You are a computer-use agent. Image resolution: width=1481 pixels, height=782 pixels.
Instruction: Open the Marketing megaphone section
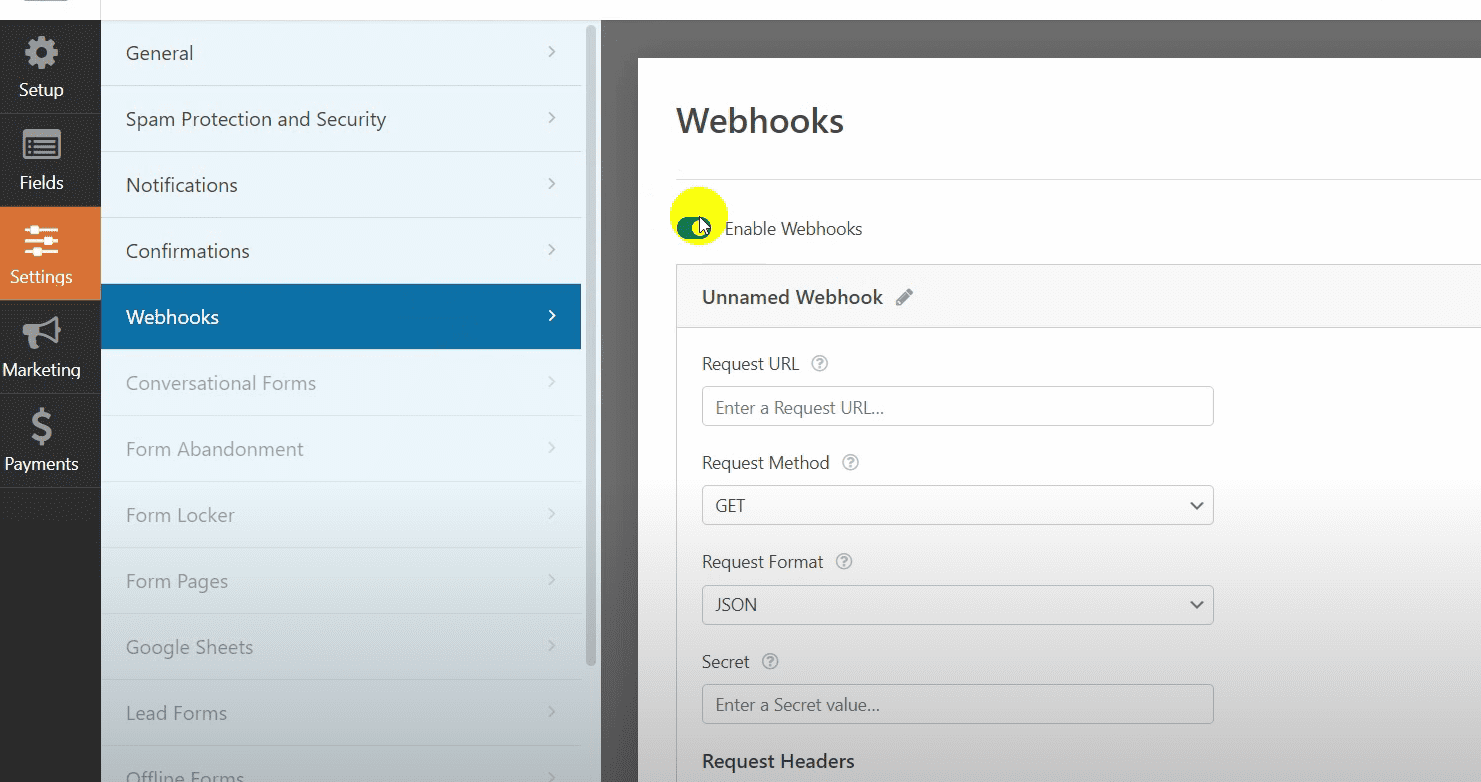pyautogui.click(x=41, y=346)
